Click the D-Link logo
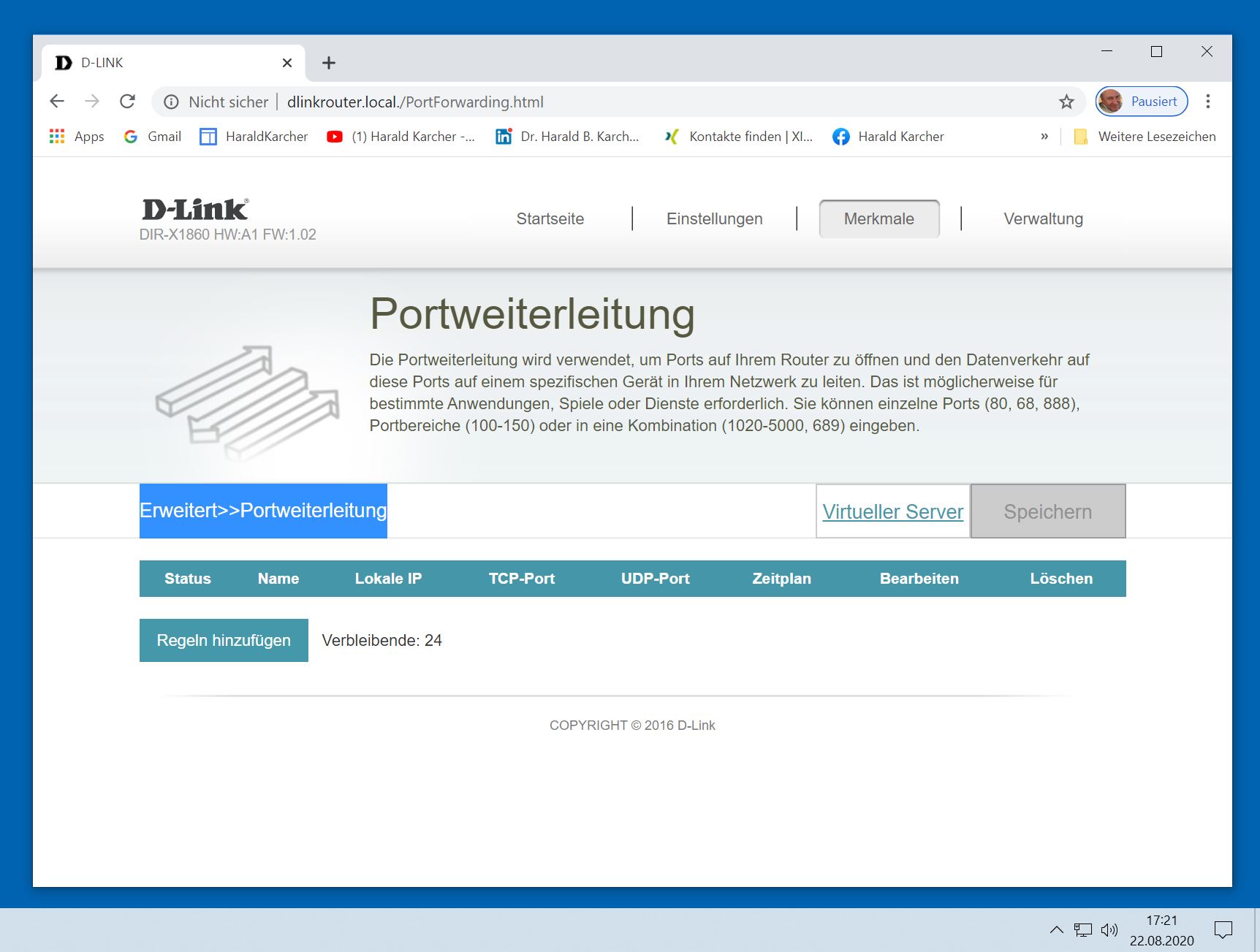This screenshot has height=952, width=1260. [195, 209]
